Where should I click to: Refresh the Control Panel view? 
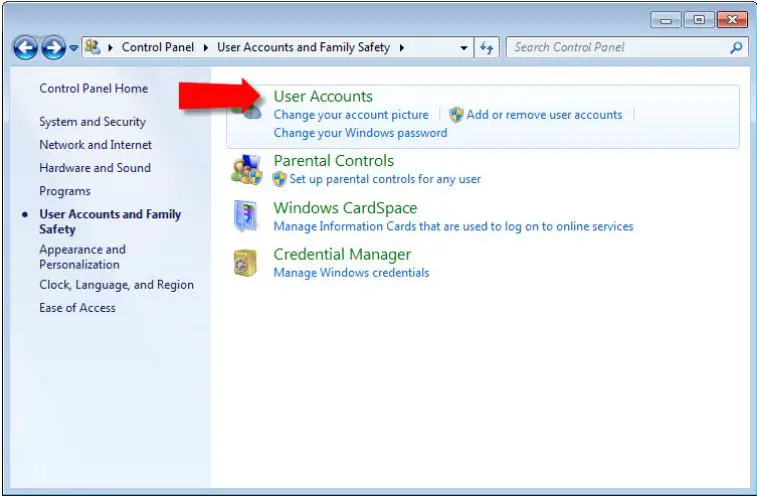[x=487, y=47]
